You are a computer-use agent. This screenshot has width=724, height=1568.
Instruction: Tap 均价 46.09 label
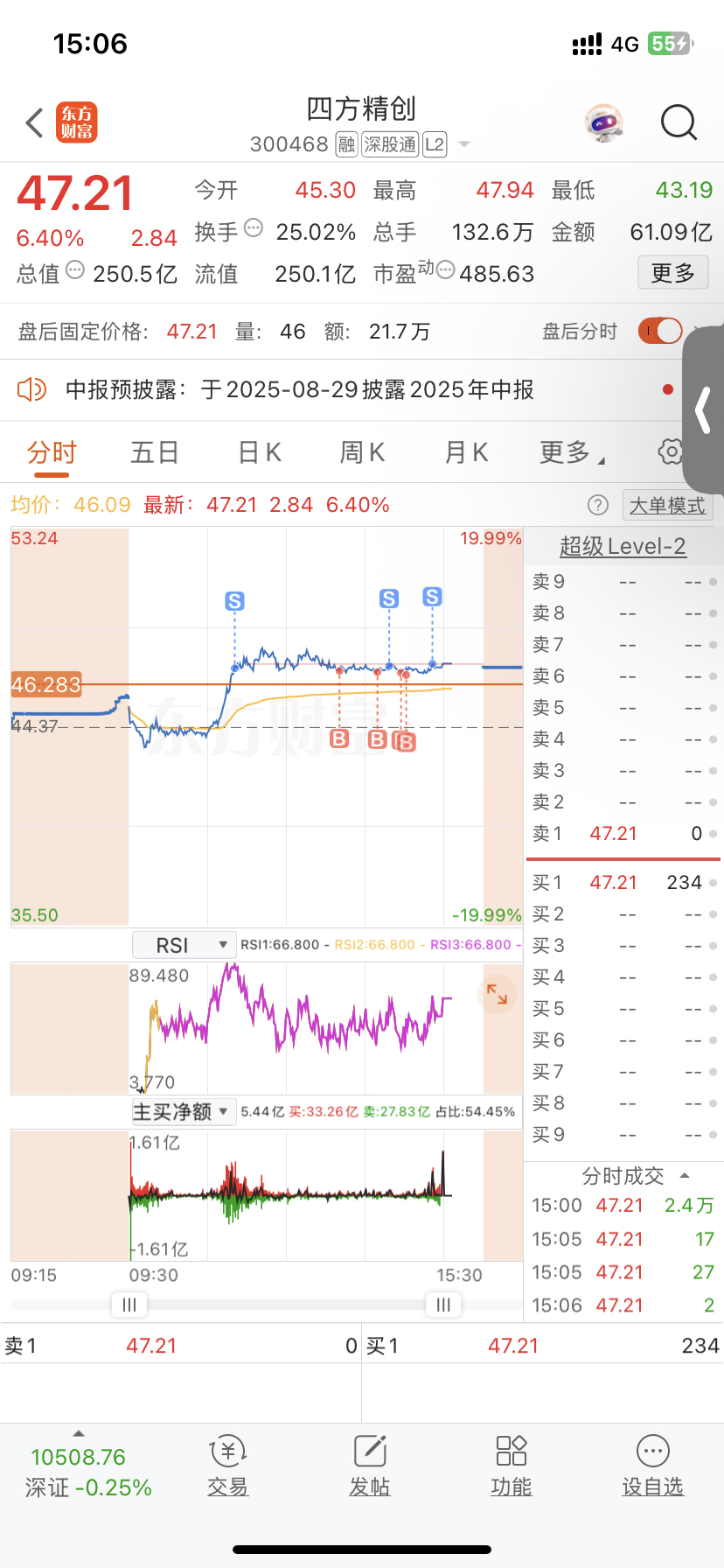coord(71,505)
